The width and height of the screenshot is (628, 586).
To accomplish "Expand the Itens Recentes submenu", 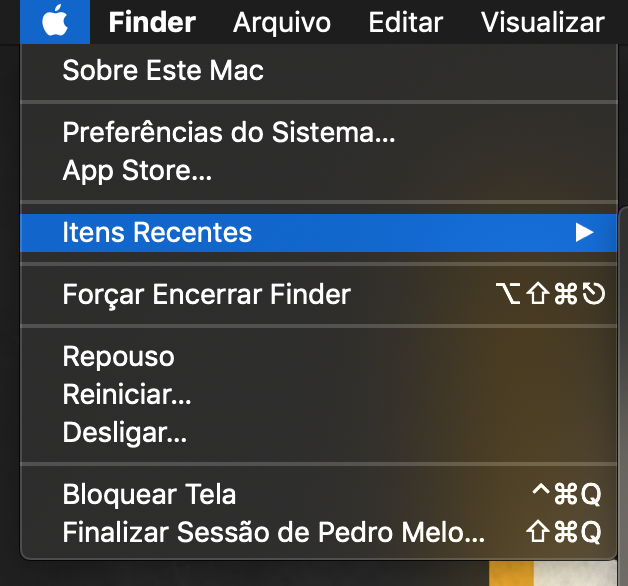I will 157,233.
